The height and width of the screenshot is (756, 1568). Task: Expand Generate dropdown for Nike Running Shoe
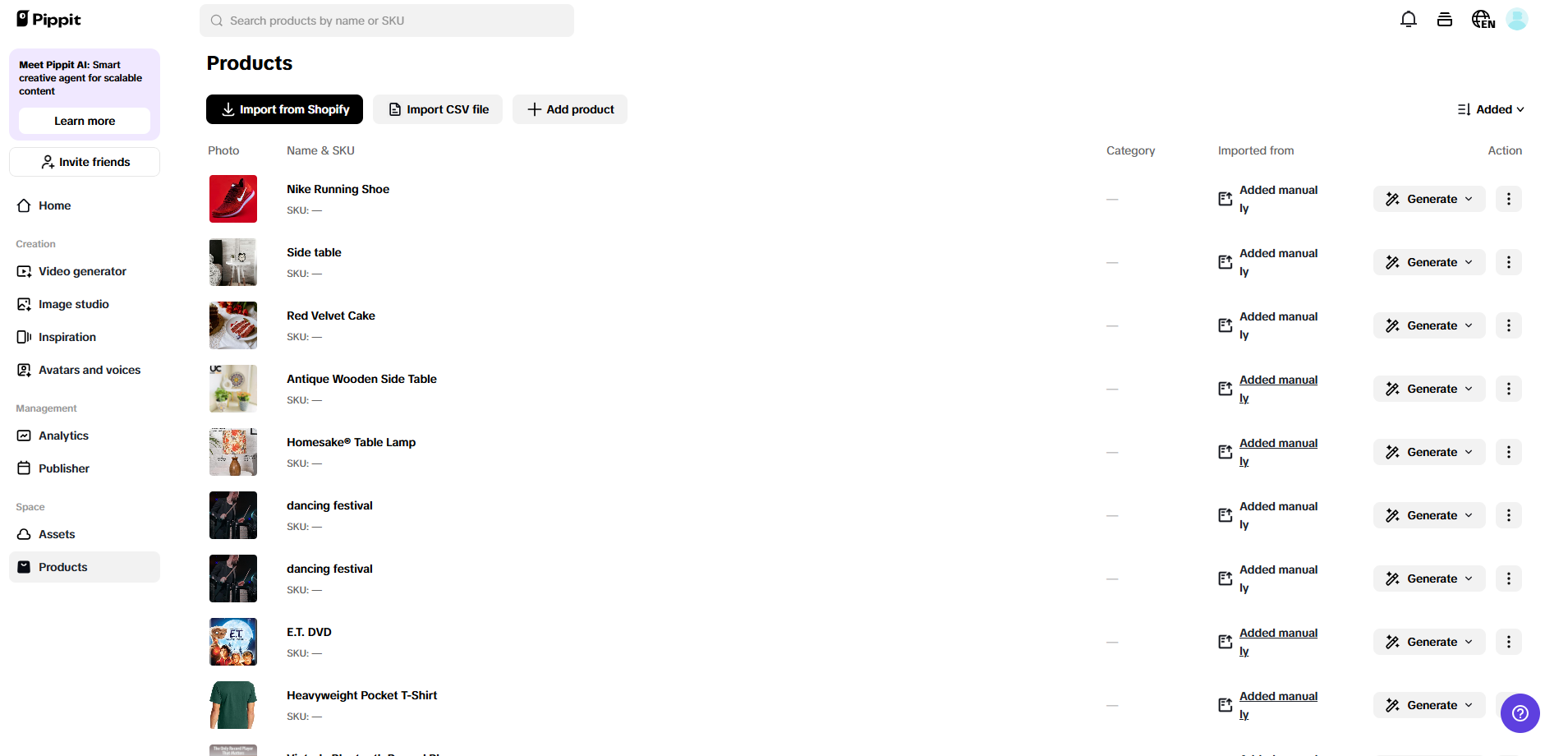point(1429,199)
